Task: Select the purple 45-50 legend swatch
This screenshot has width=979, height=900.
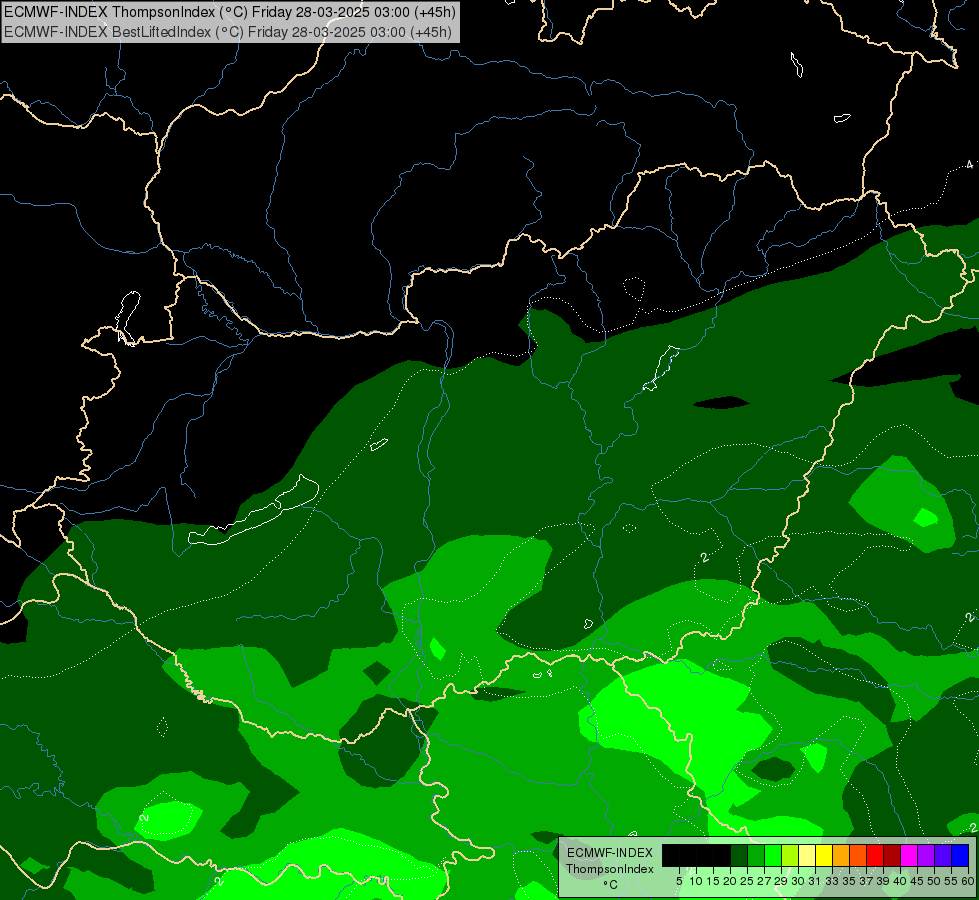Action: [x=926, y=855]
